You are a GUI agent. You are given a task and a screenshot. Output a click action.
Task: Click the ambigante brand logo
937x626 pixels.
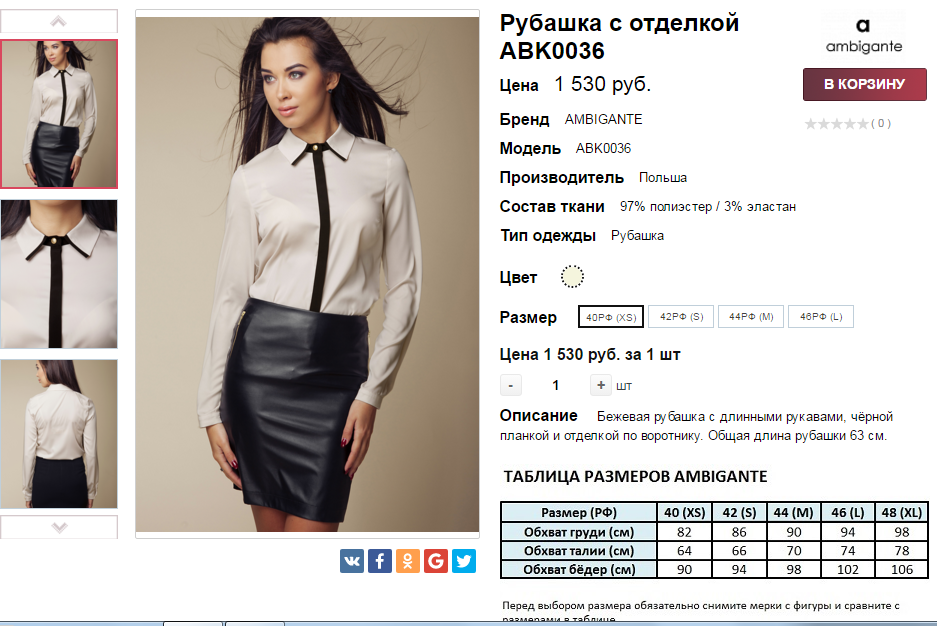[863, 35]
